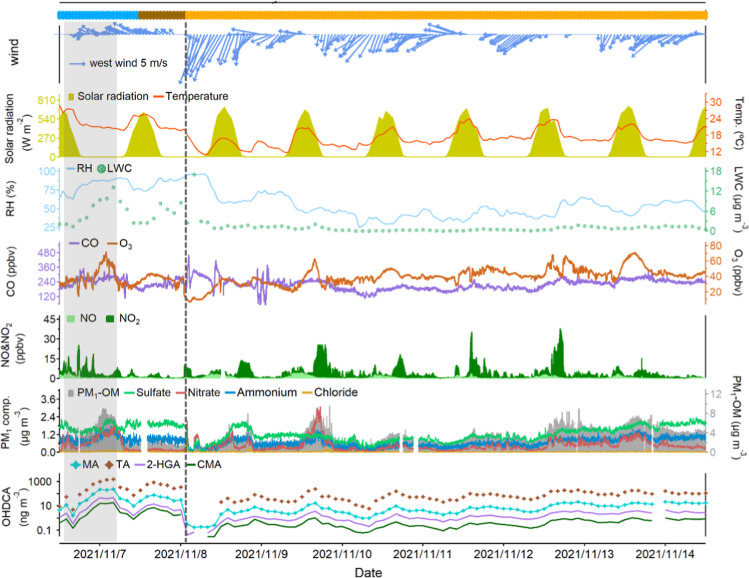The height and width of the screenshot is (578, 749).
Task: Click the Sulfate legend entry
Action: (147, 393)
